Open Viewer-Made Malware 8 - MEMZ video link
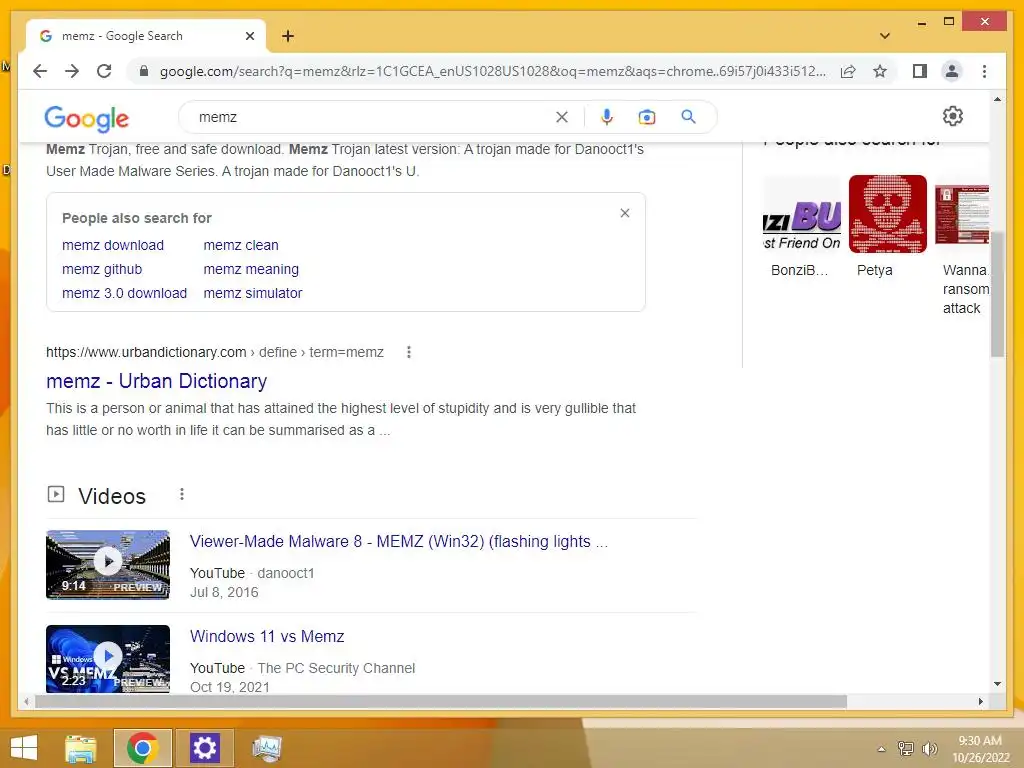The image size is (1024, 768). point(399,541)
